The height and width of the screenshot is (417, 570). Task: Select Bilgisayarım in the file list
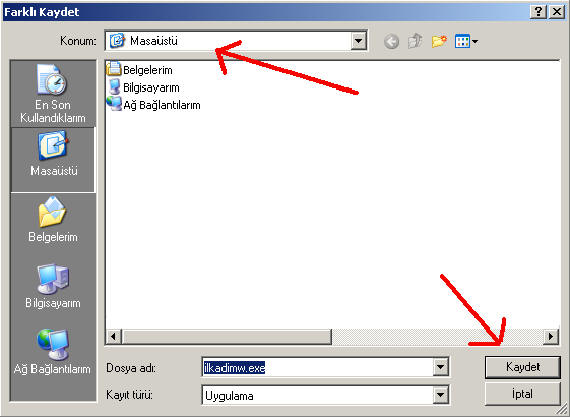(144, 87)
